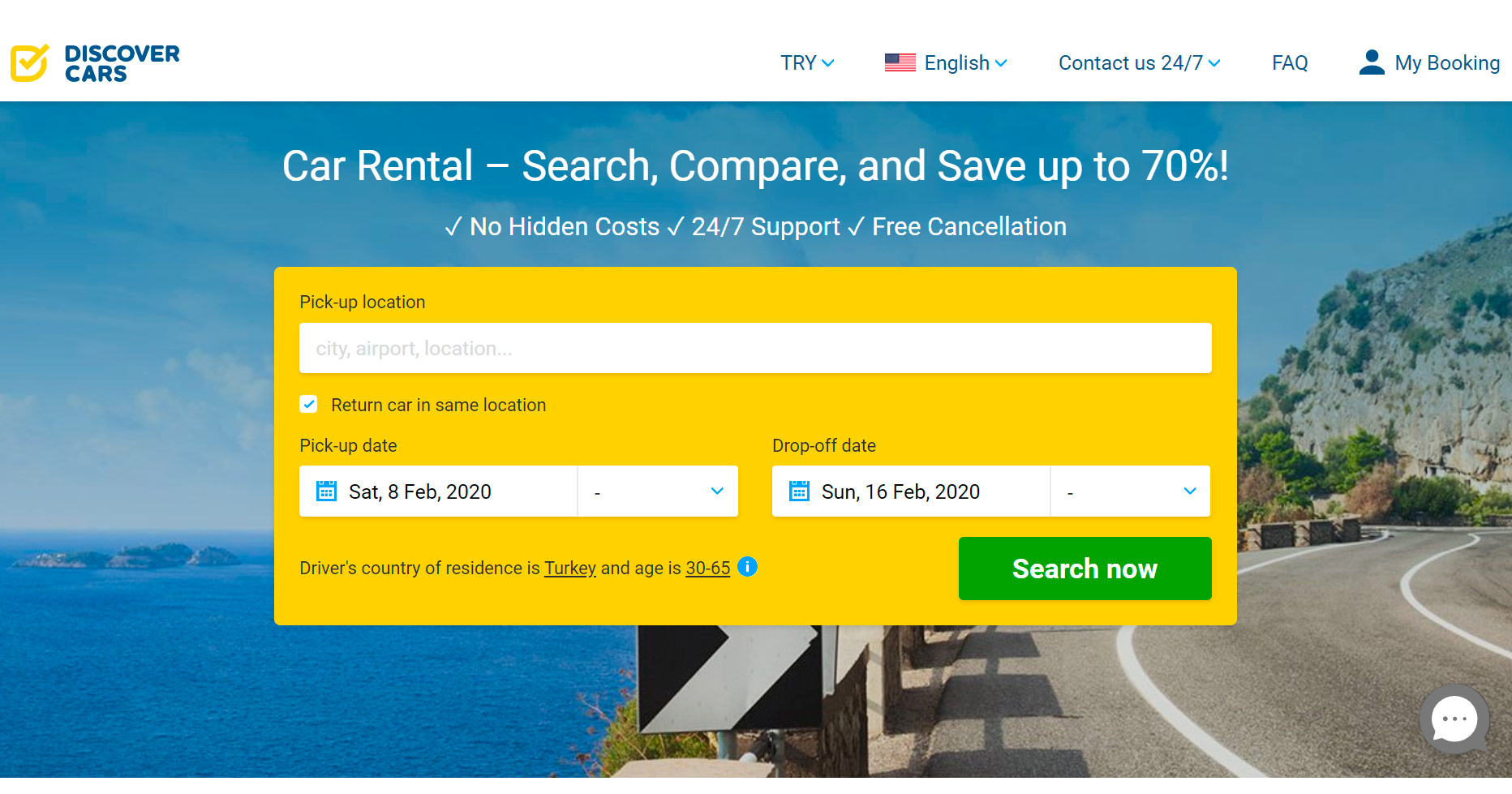
Task: Open the pick-up time dropdown
Action: (658, 491)
